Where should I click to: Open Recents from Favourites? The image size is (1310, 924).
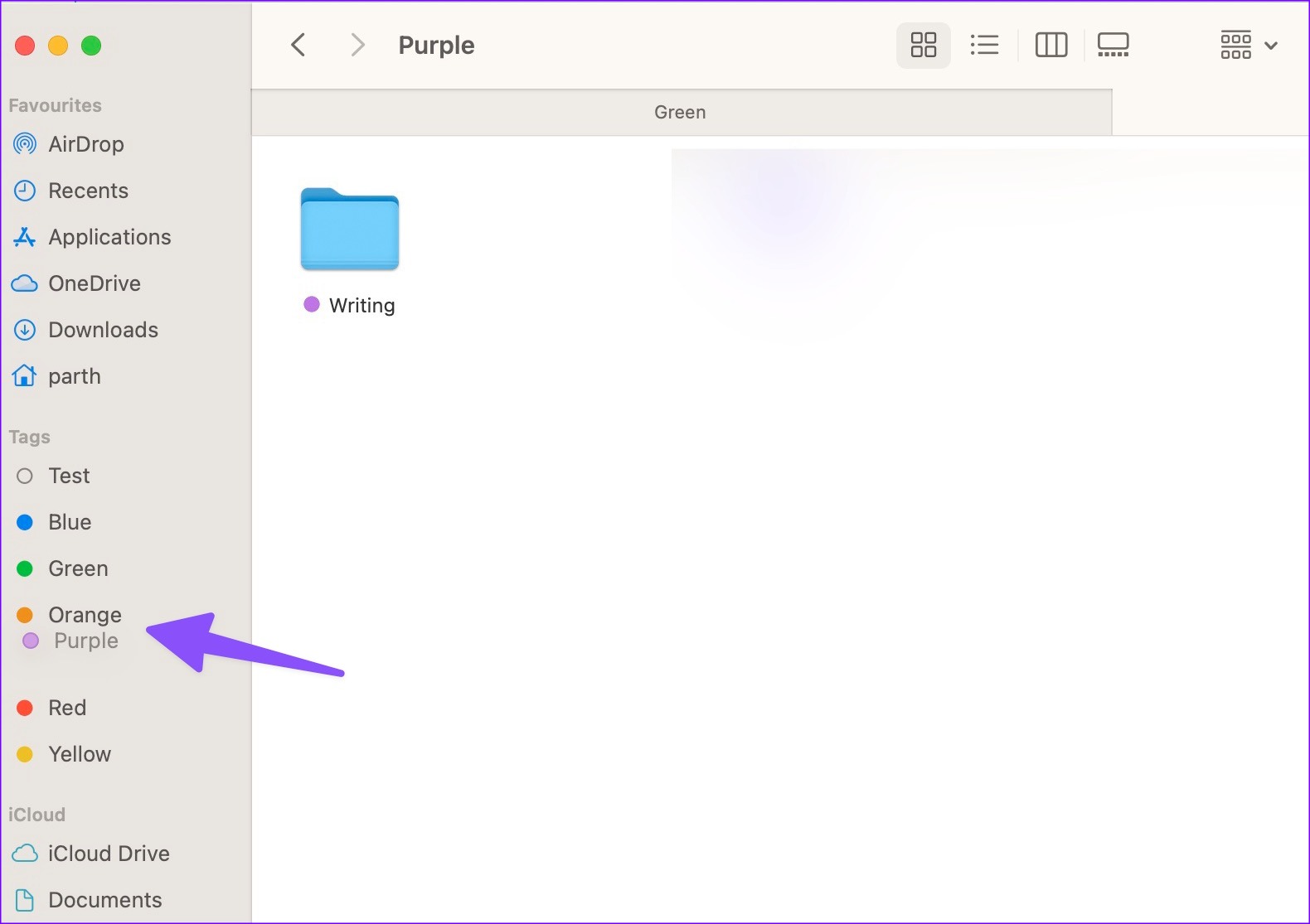(x=88, y=191)
